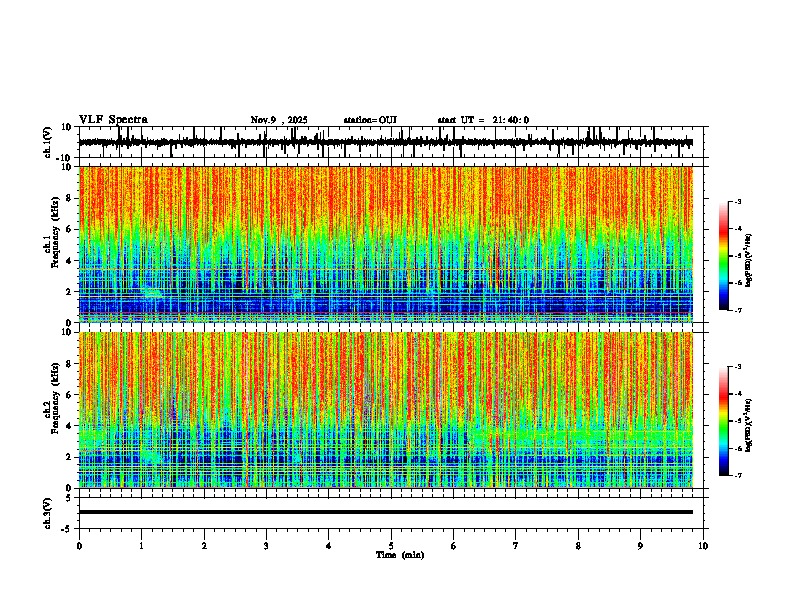Screen dimensions: 792x612
Task: Click the thick black ch.3 signal trace
Action: point(386,512)
